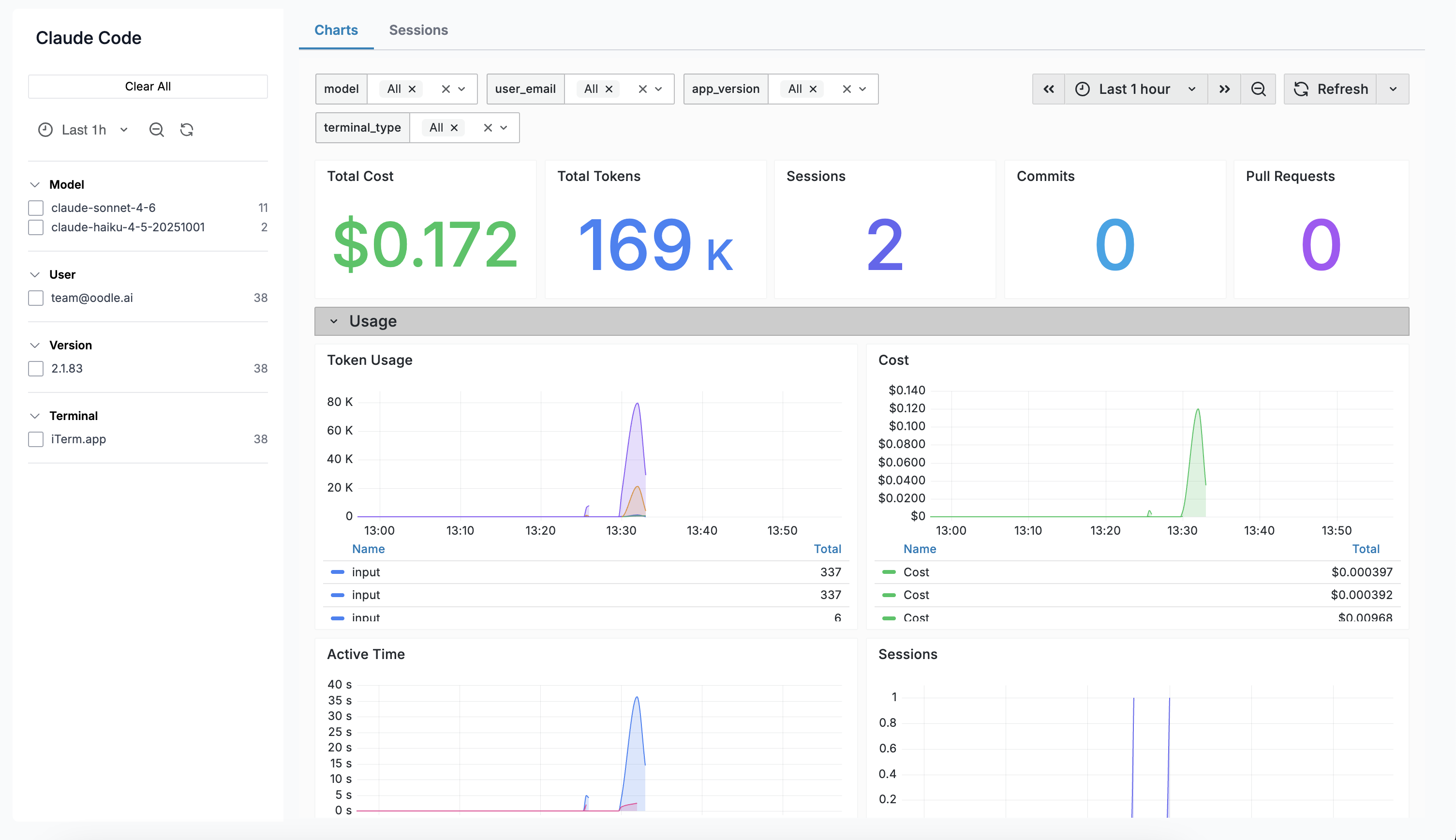Enable the iTerm.app terminal checkbox
Image resolution: width=1456 pixels, height=840 pixels.
pos(36,439)
